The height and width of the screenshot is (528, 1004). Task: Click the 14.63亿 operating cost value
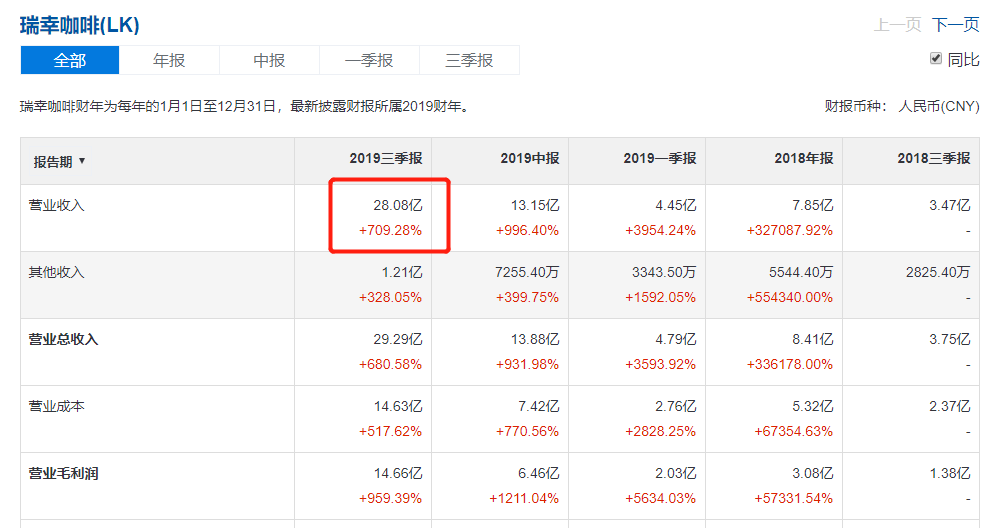click(x=398, y=406)
